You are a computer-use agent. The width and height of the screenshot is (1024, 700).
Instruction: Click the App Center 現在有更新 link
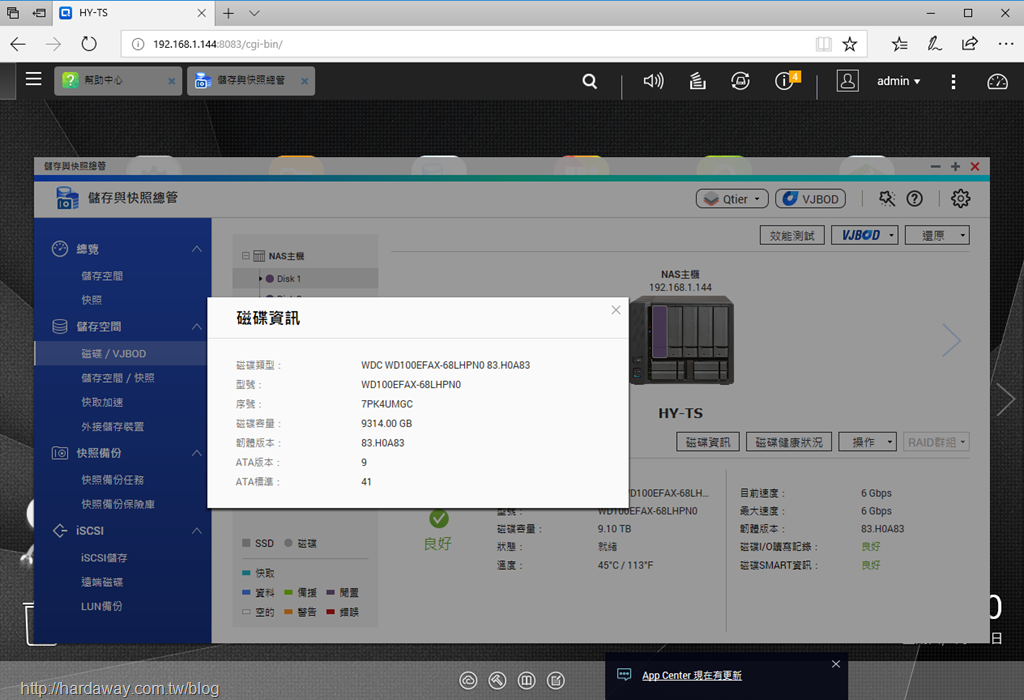click(x=692, y=675)
